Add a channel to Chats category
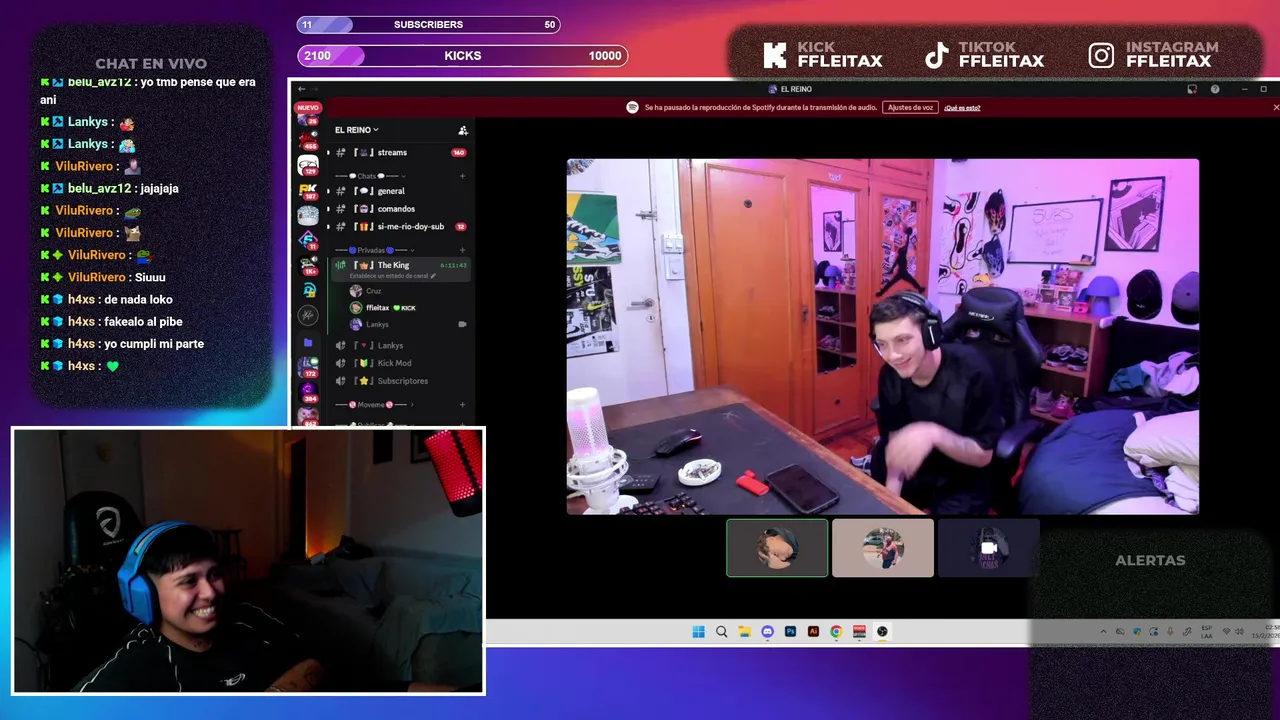 [462, 176]
